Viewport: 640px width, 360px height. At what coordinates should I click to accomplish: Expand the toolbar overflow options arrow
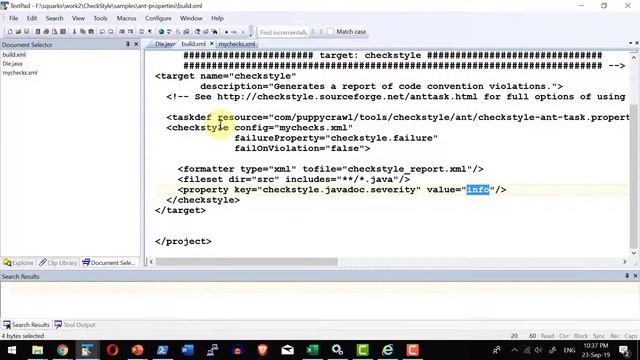[250, 36]
